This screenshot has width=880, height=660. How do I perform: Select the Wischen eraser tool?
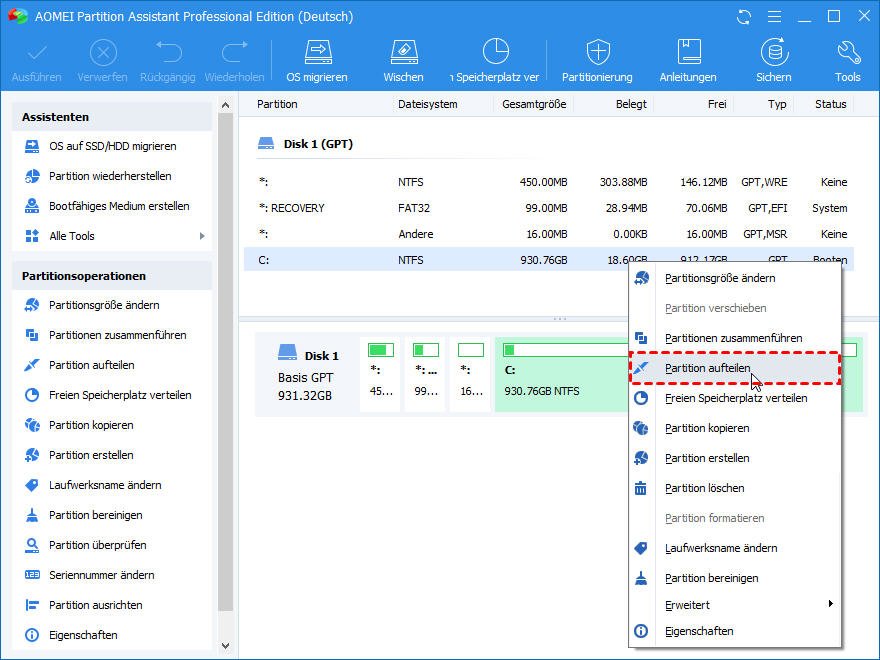coord(403,60)
